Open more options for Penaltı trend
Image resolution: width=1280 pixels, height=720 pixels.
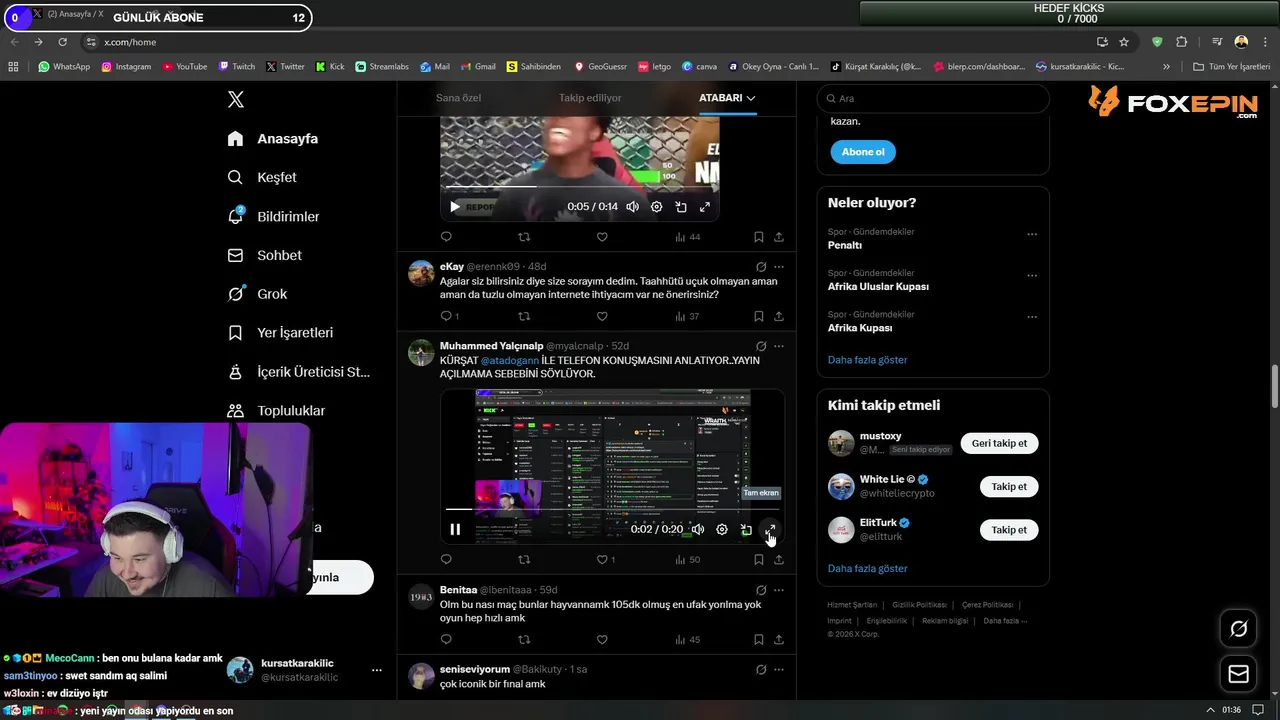[1032, 234]
